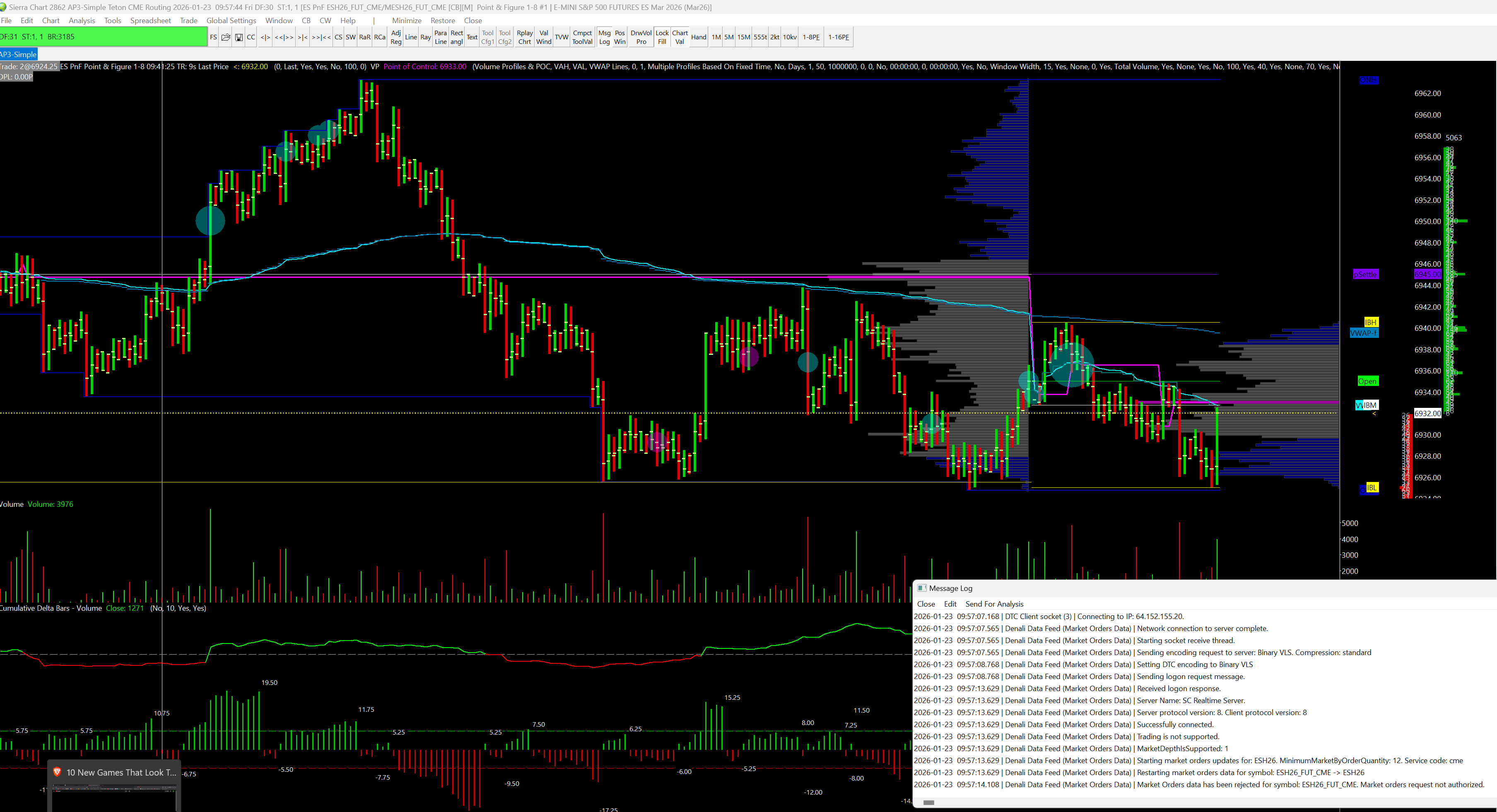Image resolution: width=1497 pixels, height=812 pixels.
Task: Select the Rectangle angle tool
Action: [x=457, y=37]
